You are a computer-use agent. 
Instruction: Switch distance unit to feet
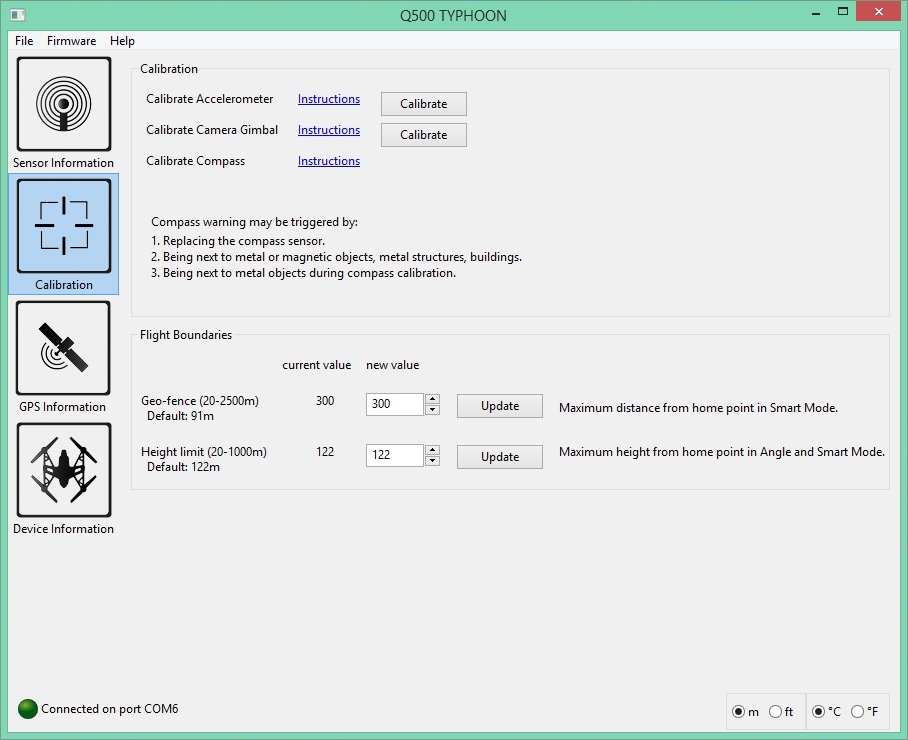pos(775,712)
